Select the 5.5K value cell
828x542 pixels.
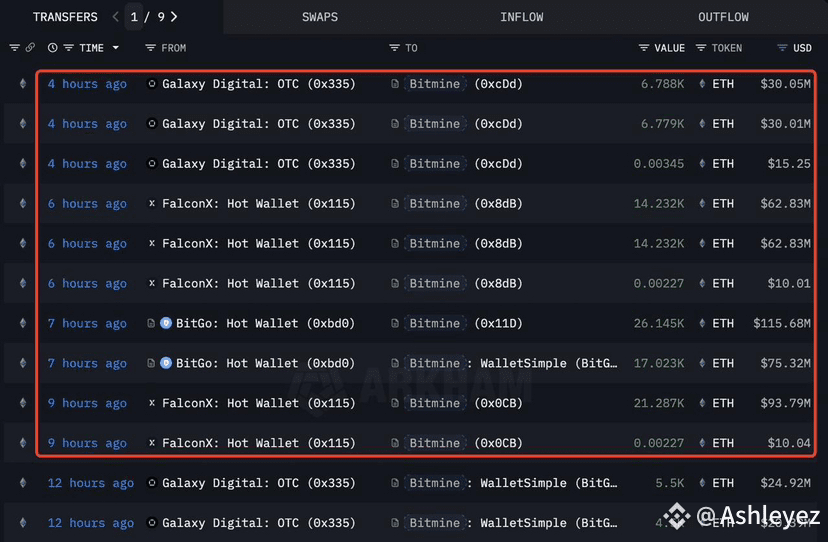tap(670, 483)
